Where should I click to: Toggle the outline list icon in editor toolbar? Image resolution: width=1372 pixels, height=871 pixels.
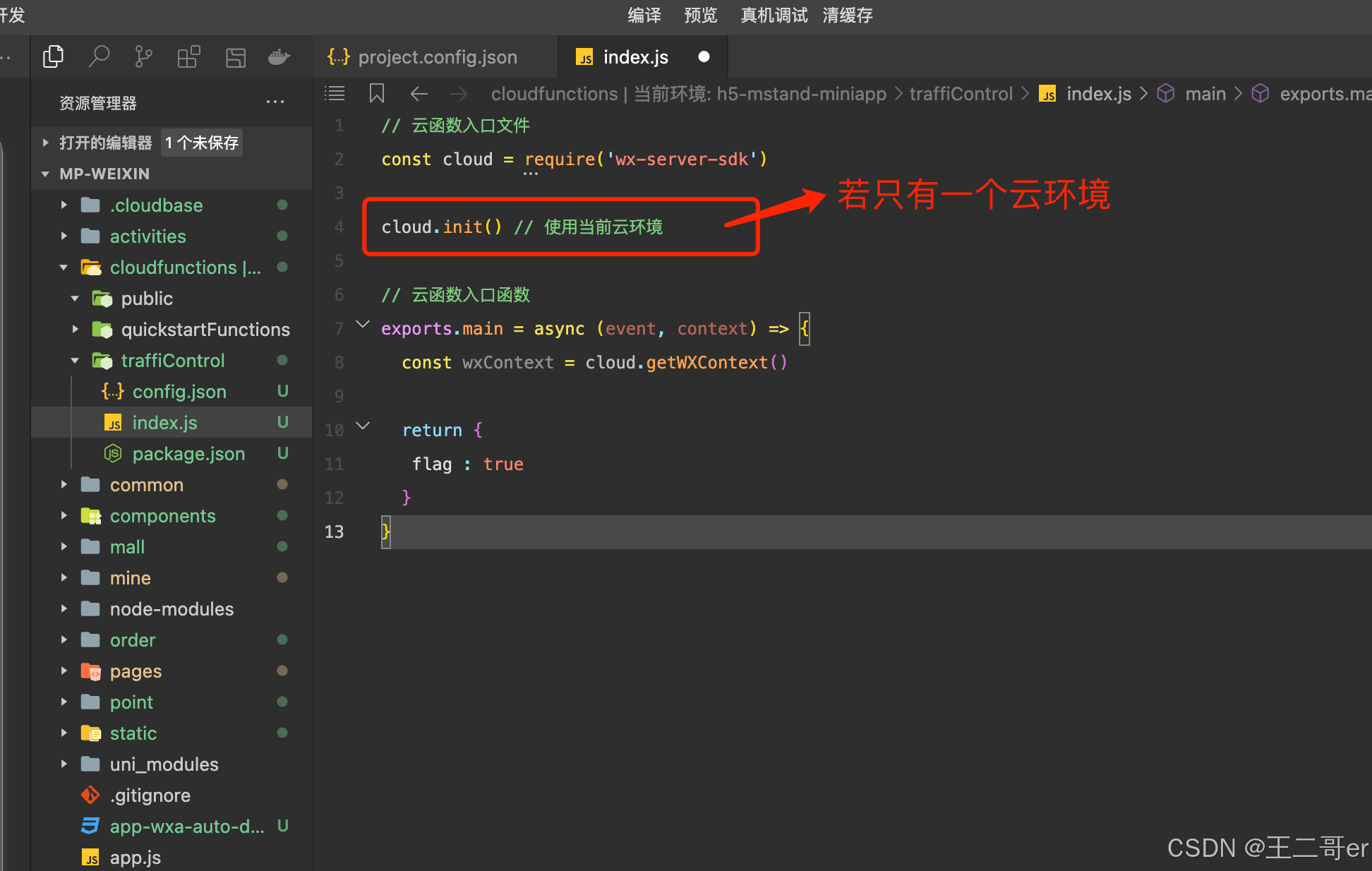tap(335, 94)
